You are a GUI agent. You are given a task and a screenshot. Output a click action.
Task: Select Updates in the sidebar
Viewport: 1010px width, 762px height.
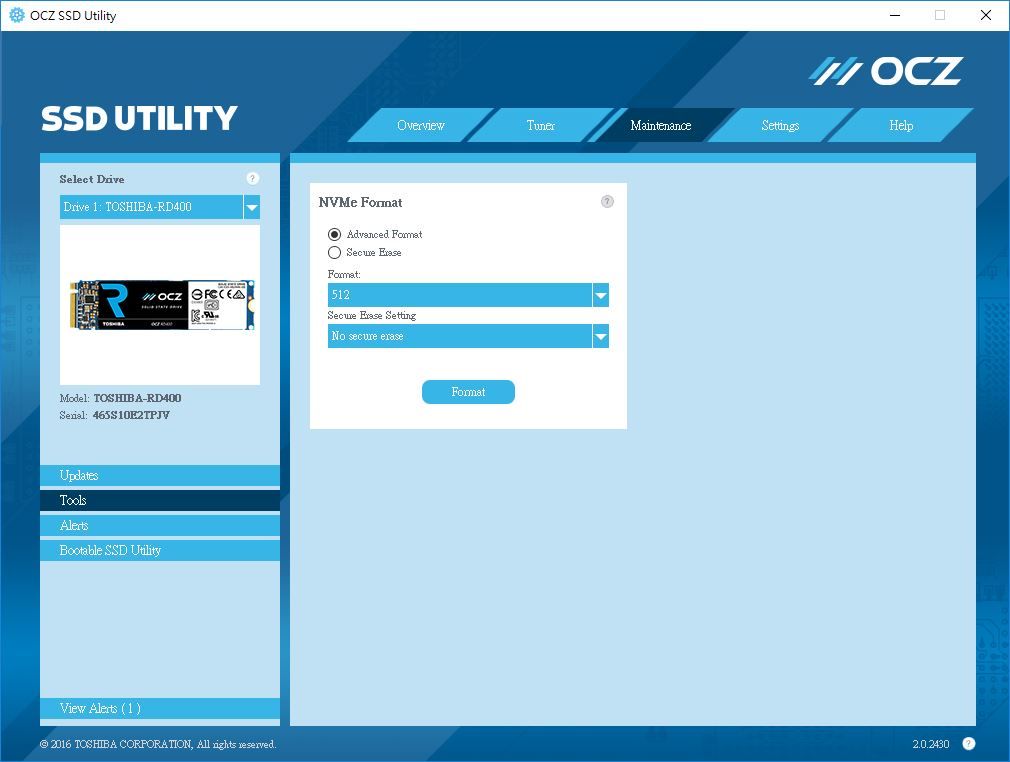(x=160, y=475)
